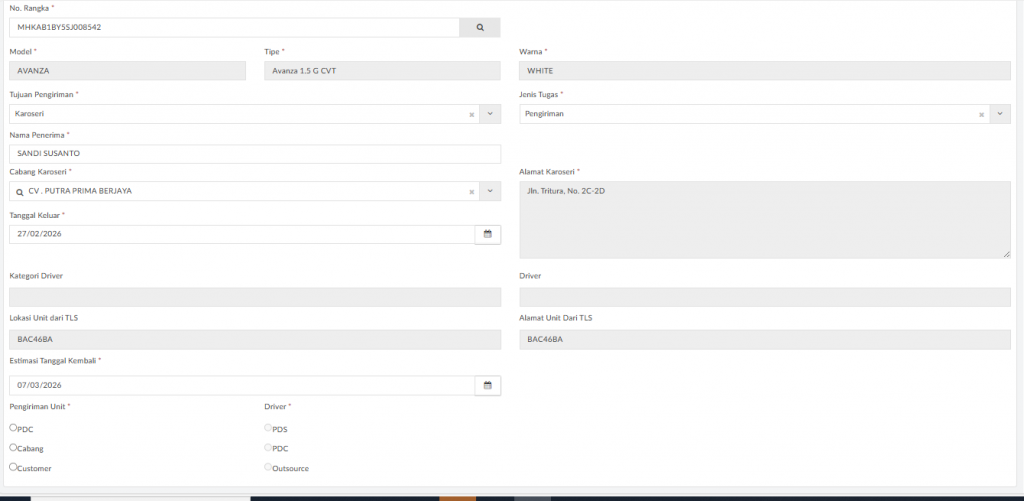Click the No. Rangka search magnifier button
1024x501 pixels.
tap(480, 28)
